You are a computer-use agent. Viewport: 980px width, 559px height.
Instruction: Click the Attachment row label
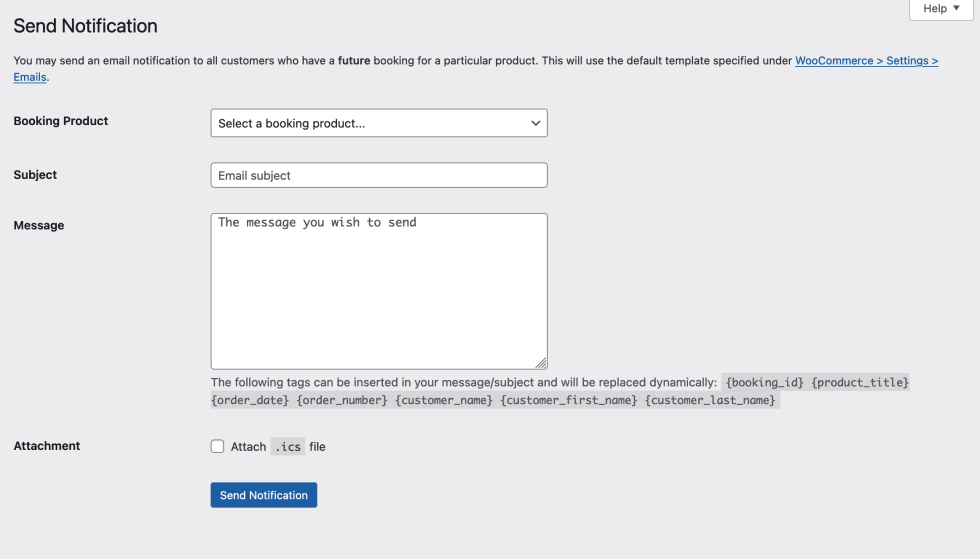point(47,446)
